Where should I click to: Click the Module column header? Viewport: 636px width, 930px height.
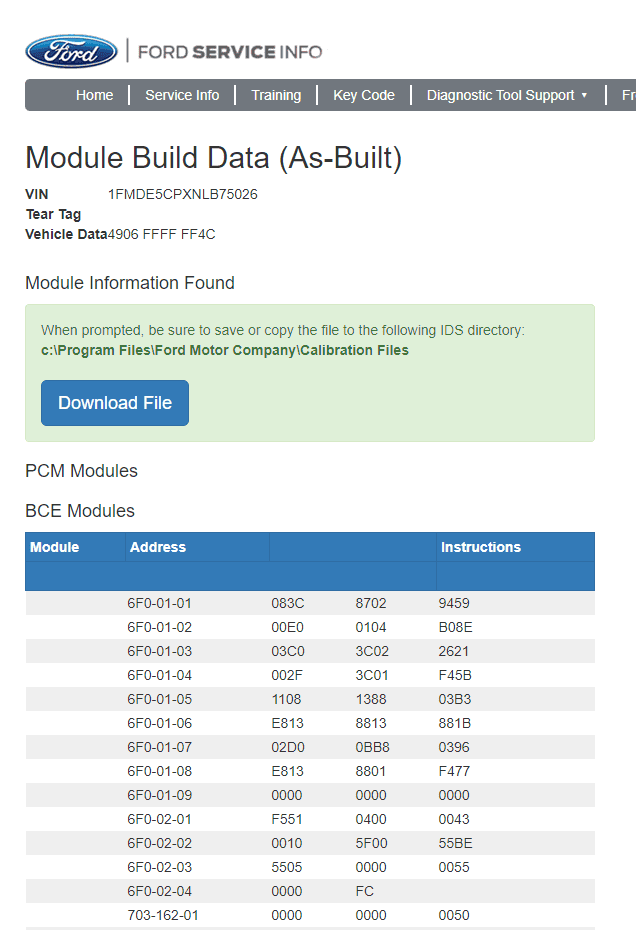[55, 547]
